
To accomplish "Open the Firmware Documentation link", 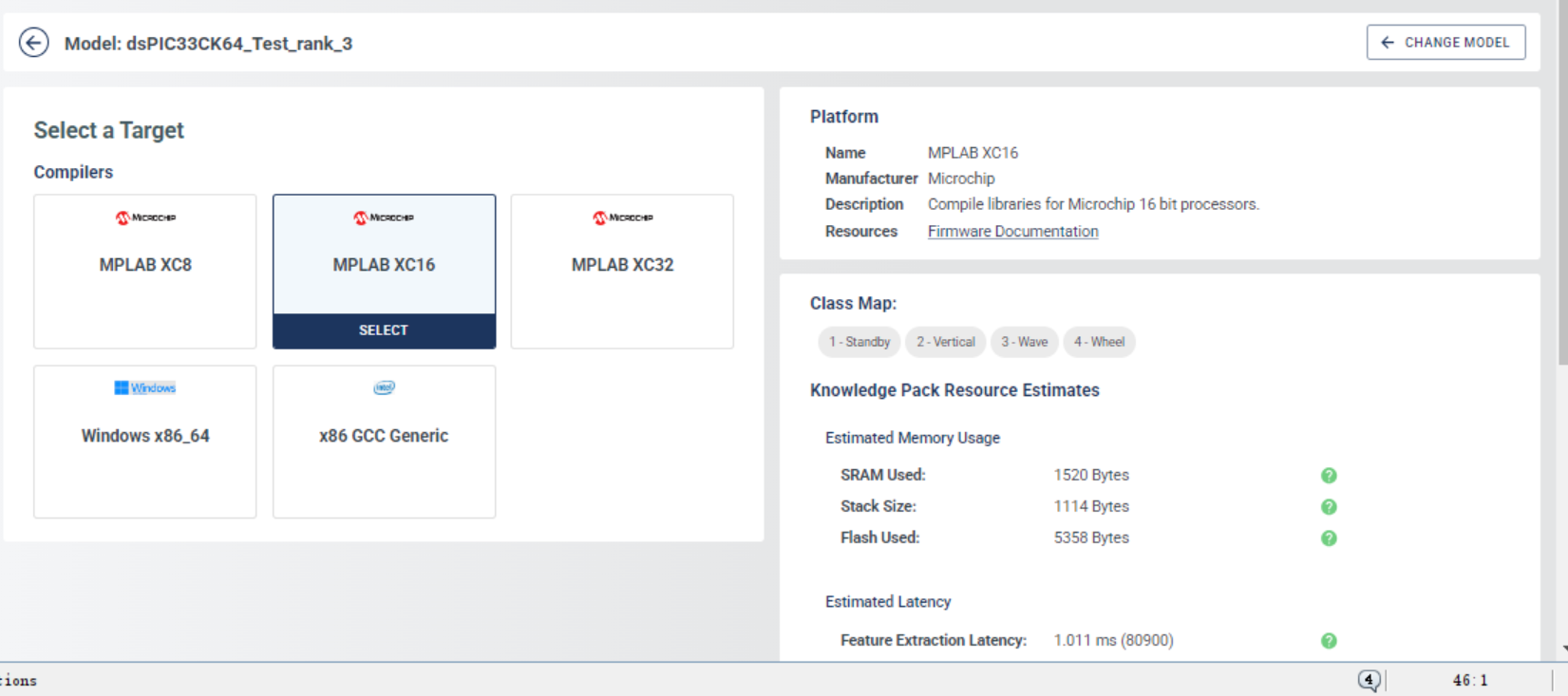I will point(1012,232).
